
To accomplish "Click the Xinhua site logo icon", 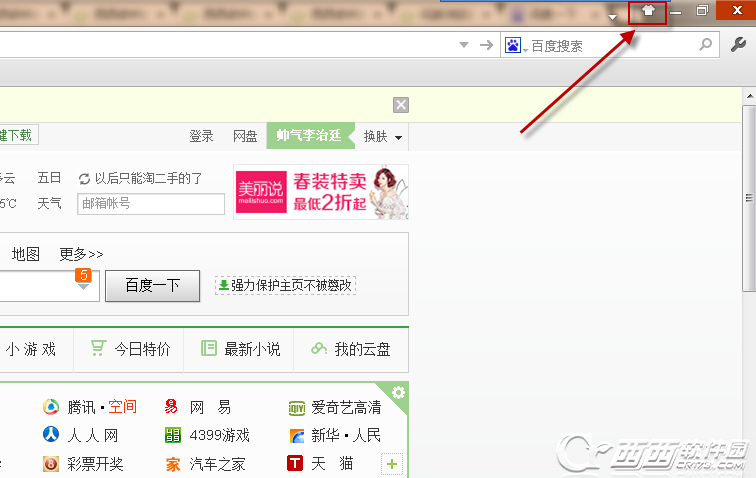I will pyautogui.click(x=297, y=436).
